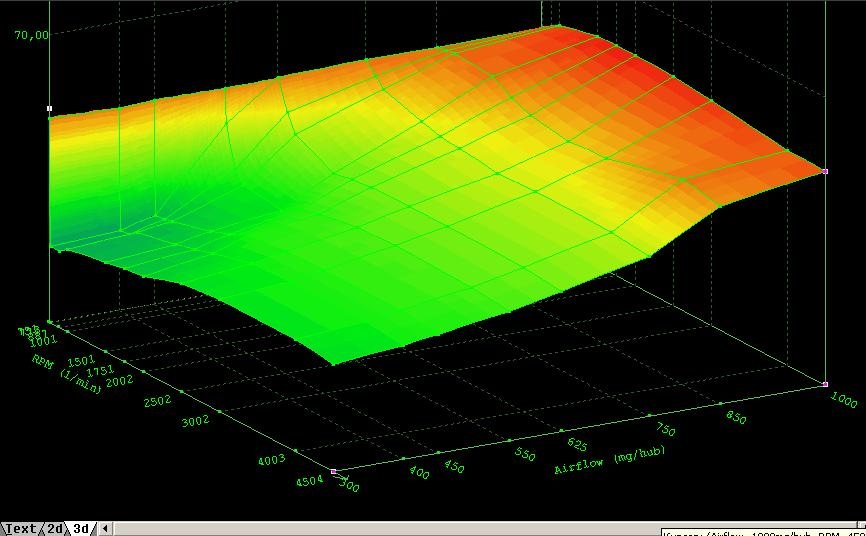Click the 1501 RPM axis value
The height and width of the screenshot is (536, 866).
tap(81, 361)
